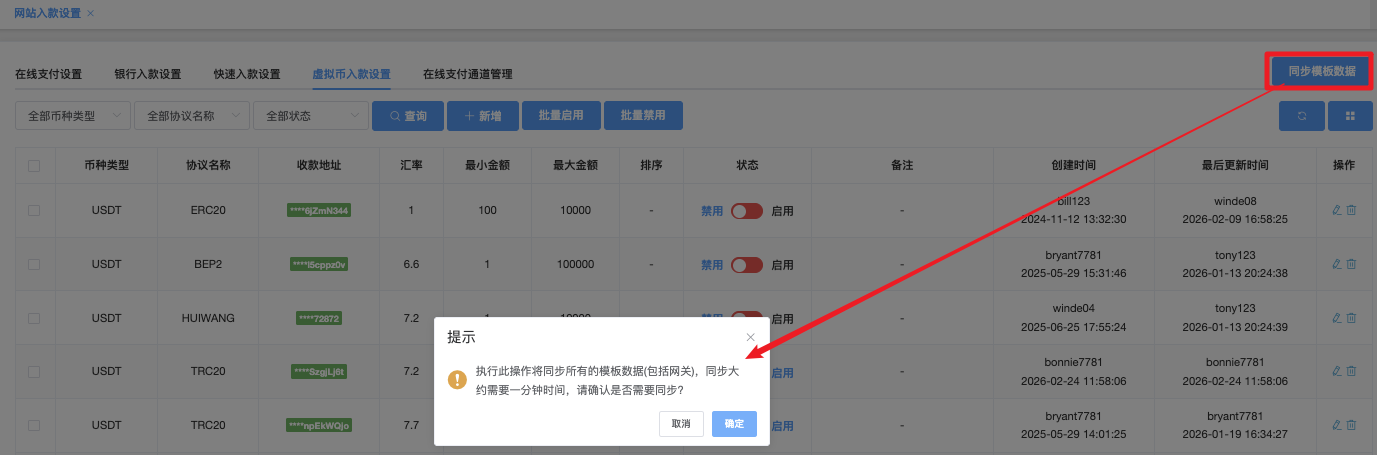Close the 提示 dialog with X icon
The width and height of the screenshot is (1377, 455).
pyautogui.click(x=751, y=338)
